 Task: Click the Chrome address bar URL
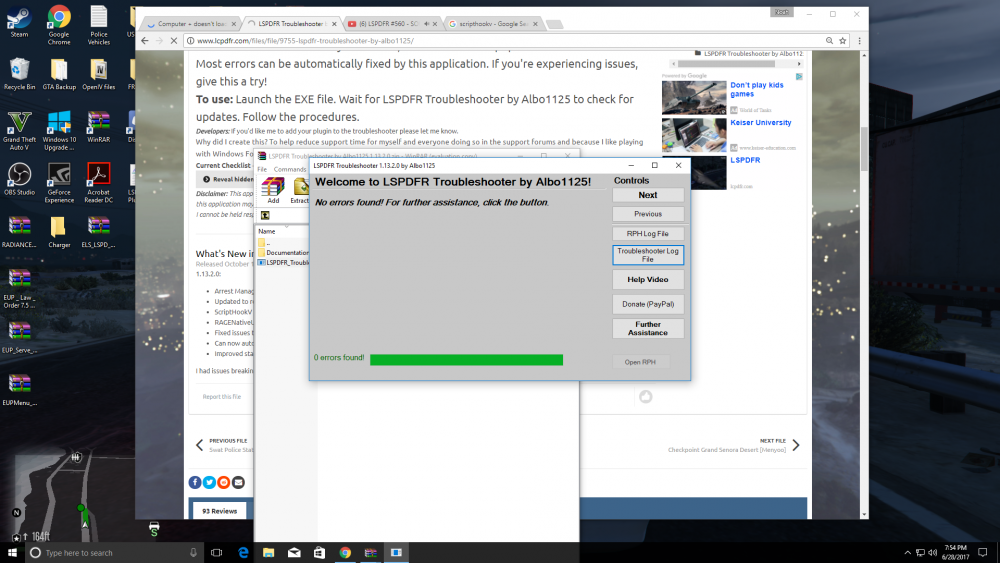click(x=305, y=41)
